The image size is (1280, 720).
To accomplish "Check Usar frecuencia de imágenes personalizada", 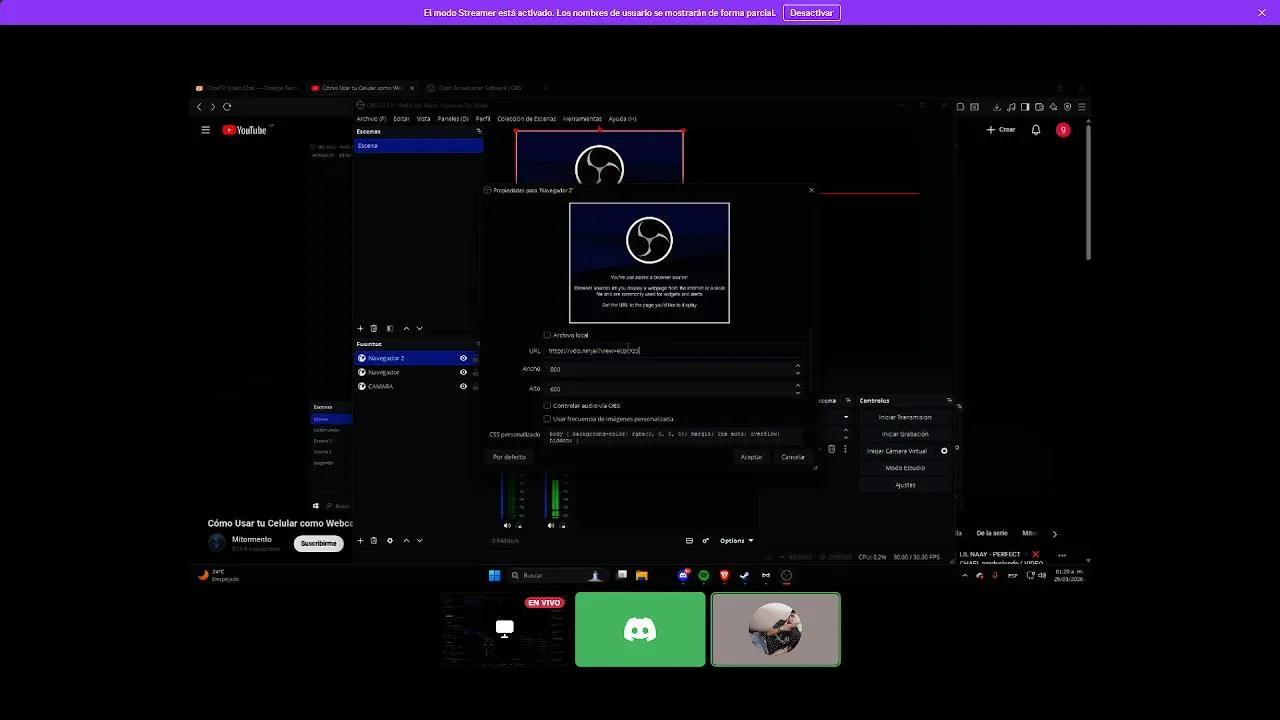I will (x=547, y=418).
